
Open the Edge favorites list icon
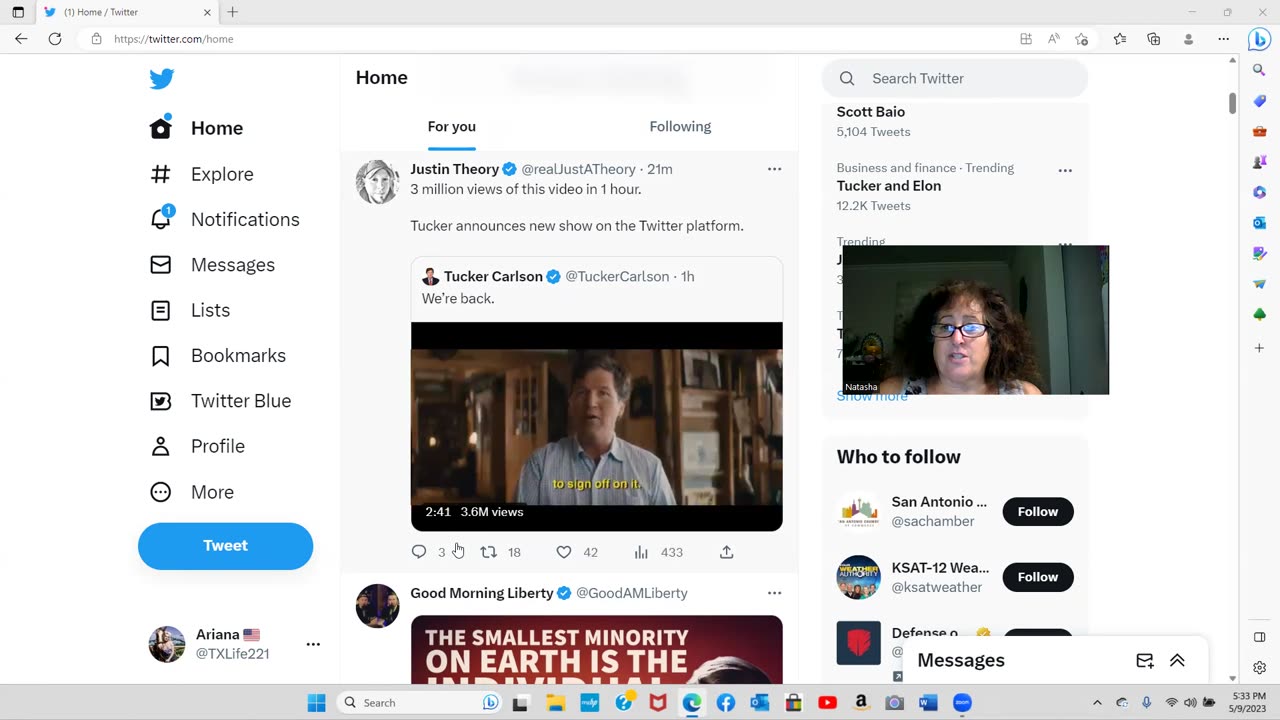tap(1120, 39)
